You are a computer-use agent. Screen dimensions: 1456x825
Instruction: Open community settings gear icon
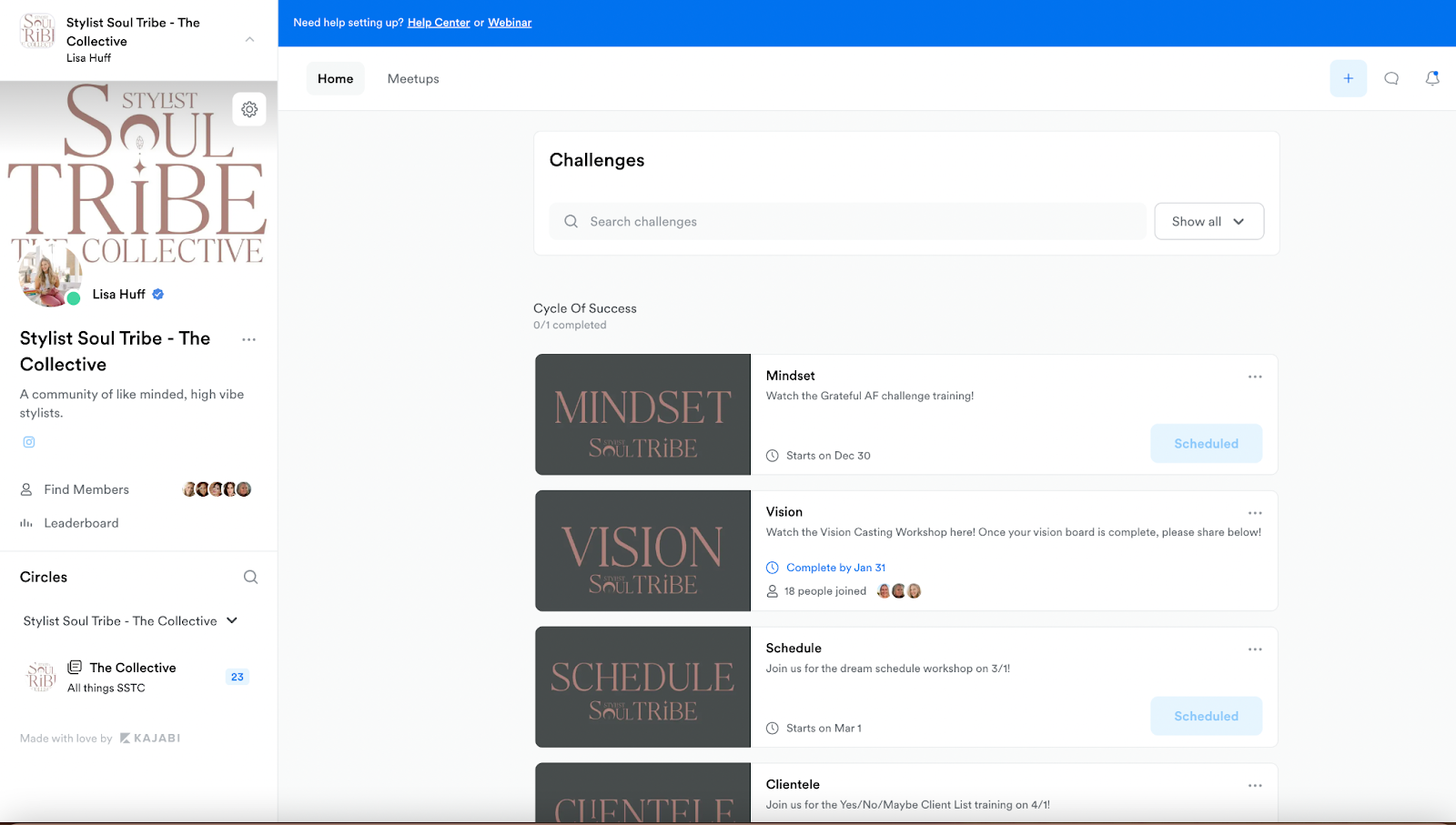[249, 109]
